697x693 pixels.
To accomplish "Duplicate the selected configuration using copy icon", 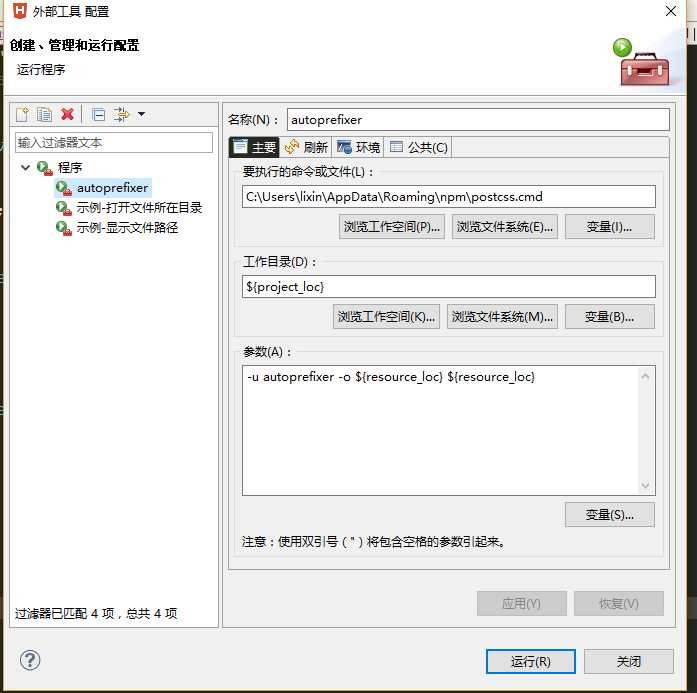I will 44,114.
